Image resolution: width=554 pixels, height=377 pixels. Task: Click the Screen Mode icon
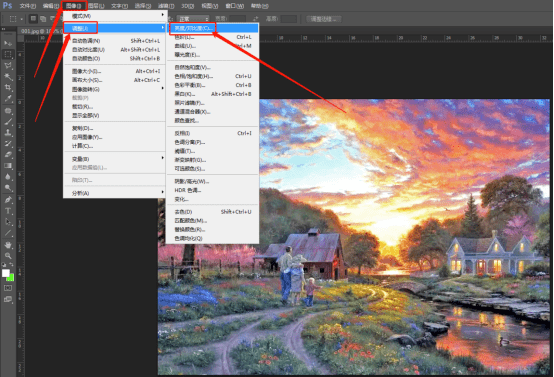pos(8,299)
